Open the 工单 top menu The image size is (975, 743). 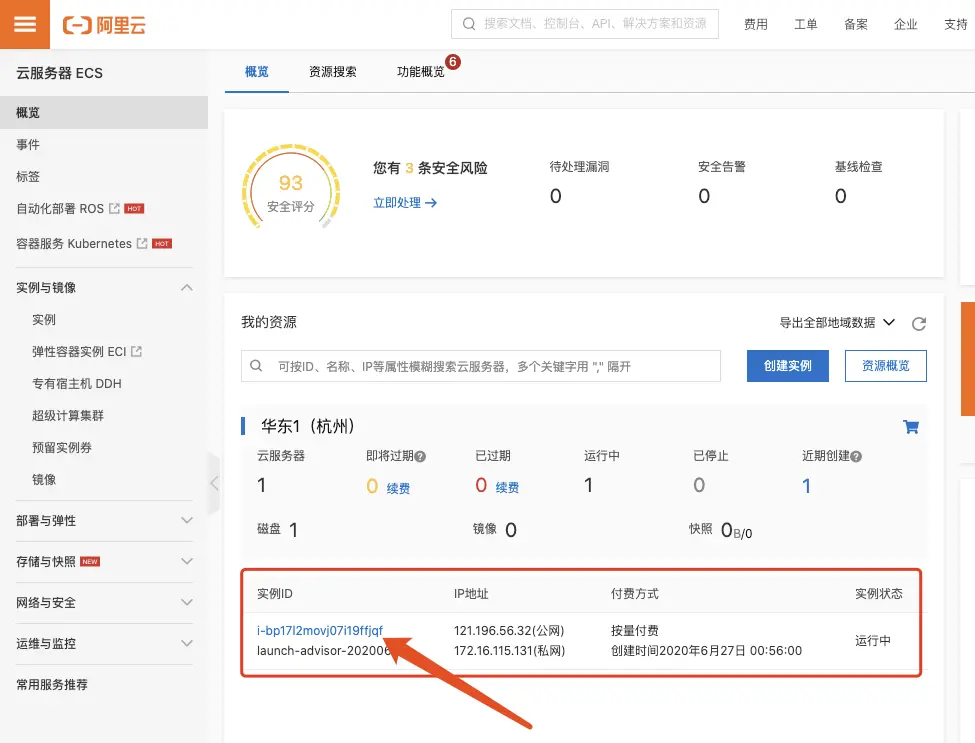[806, 24]
